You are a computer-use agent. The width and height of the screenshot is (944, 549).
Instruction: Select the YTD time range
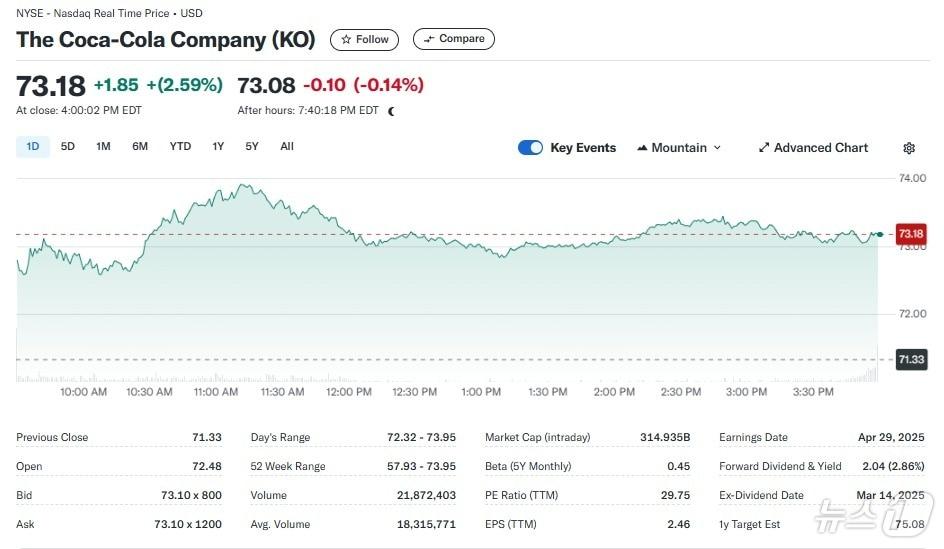(180, 147)
